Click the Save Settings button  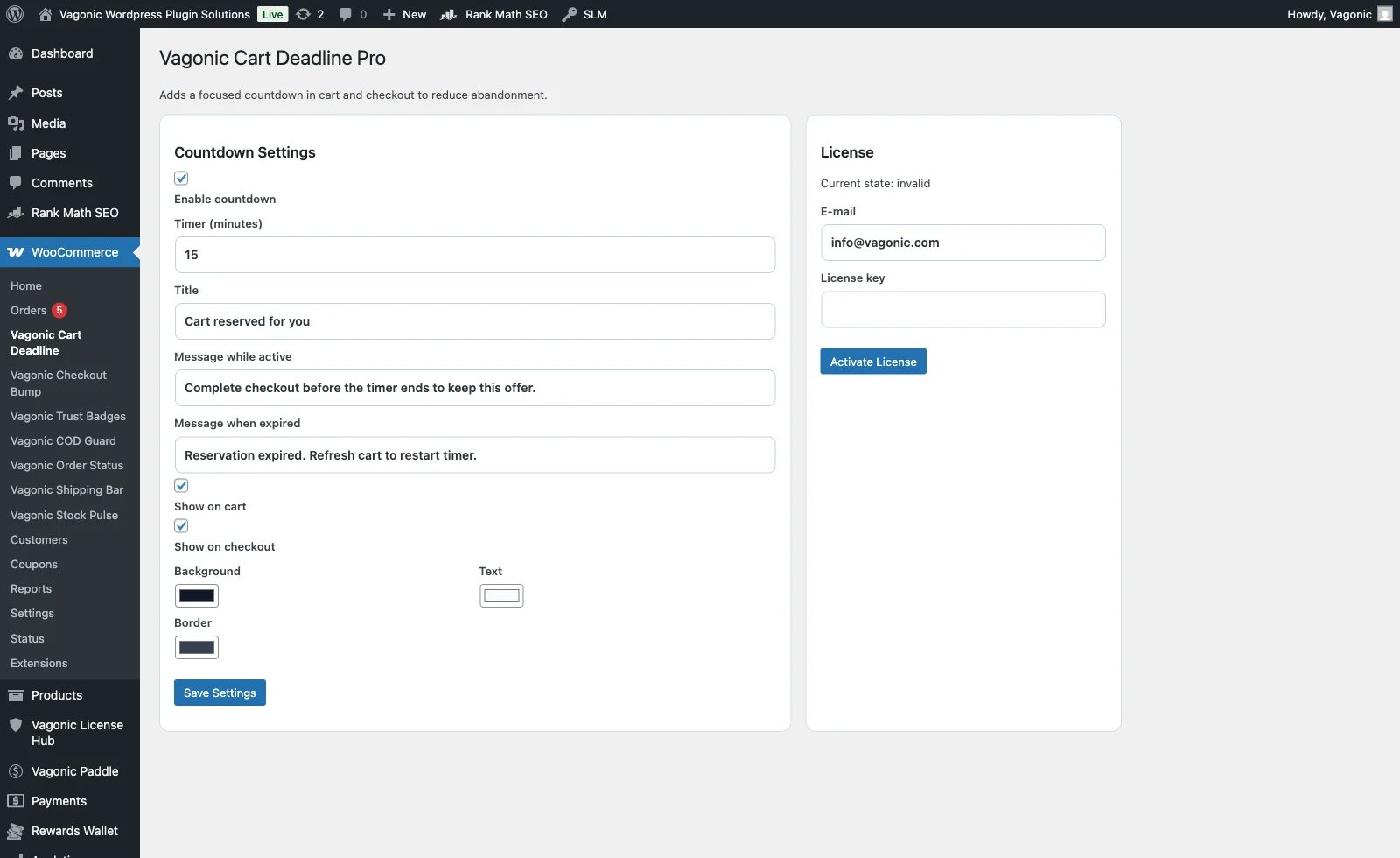tap(220, 693)
